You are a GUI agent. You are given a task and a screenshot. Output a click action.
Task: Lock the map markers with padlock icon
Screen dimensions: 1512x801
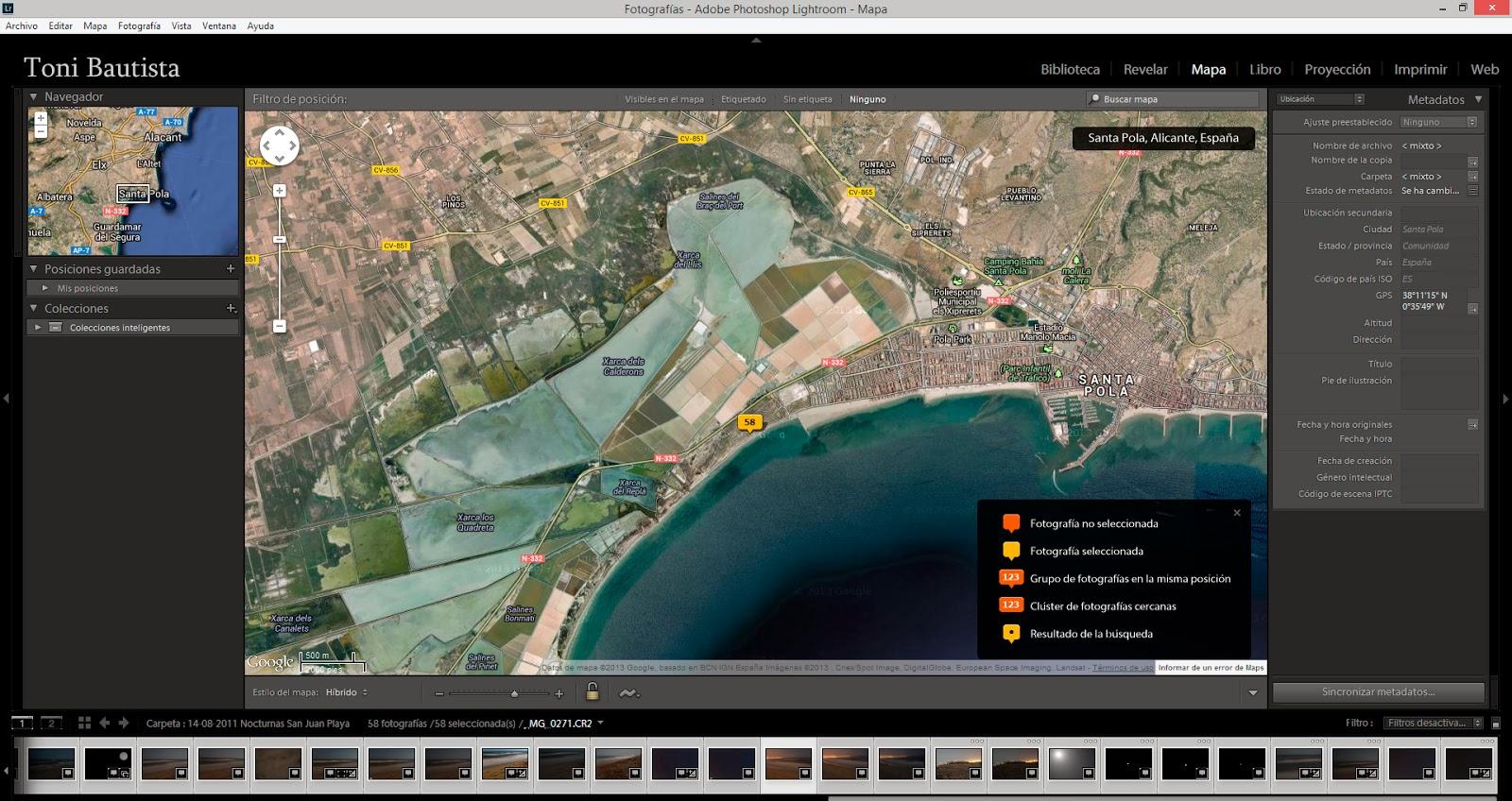click(x=593, y=691)
